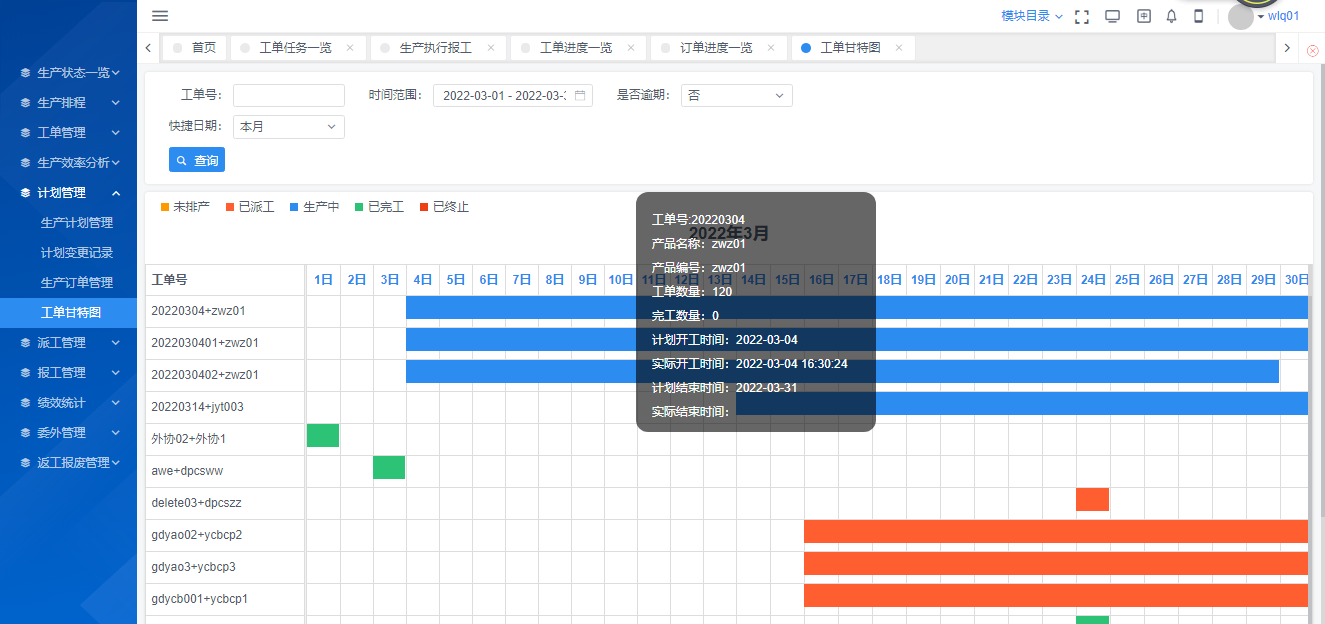Image resolution: width=1325 pixels, height=624 pixels.
Task: Toggle the hamburger sidebar menu icon
Action: pyautogui.click(x=160, y=16)
